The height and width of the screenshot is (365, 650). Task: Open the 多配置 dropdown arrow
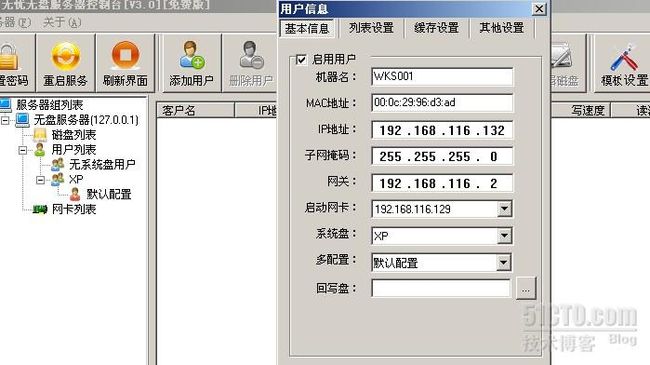pos(504,262)
